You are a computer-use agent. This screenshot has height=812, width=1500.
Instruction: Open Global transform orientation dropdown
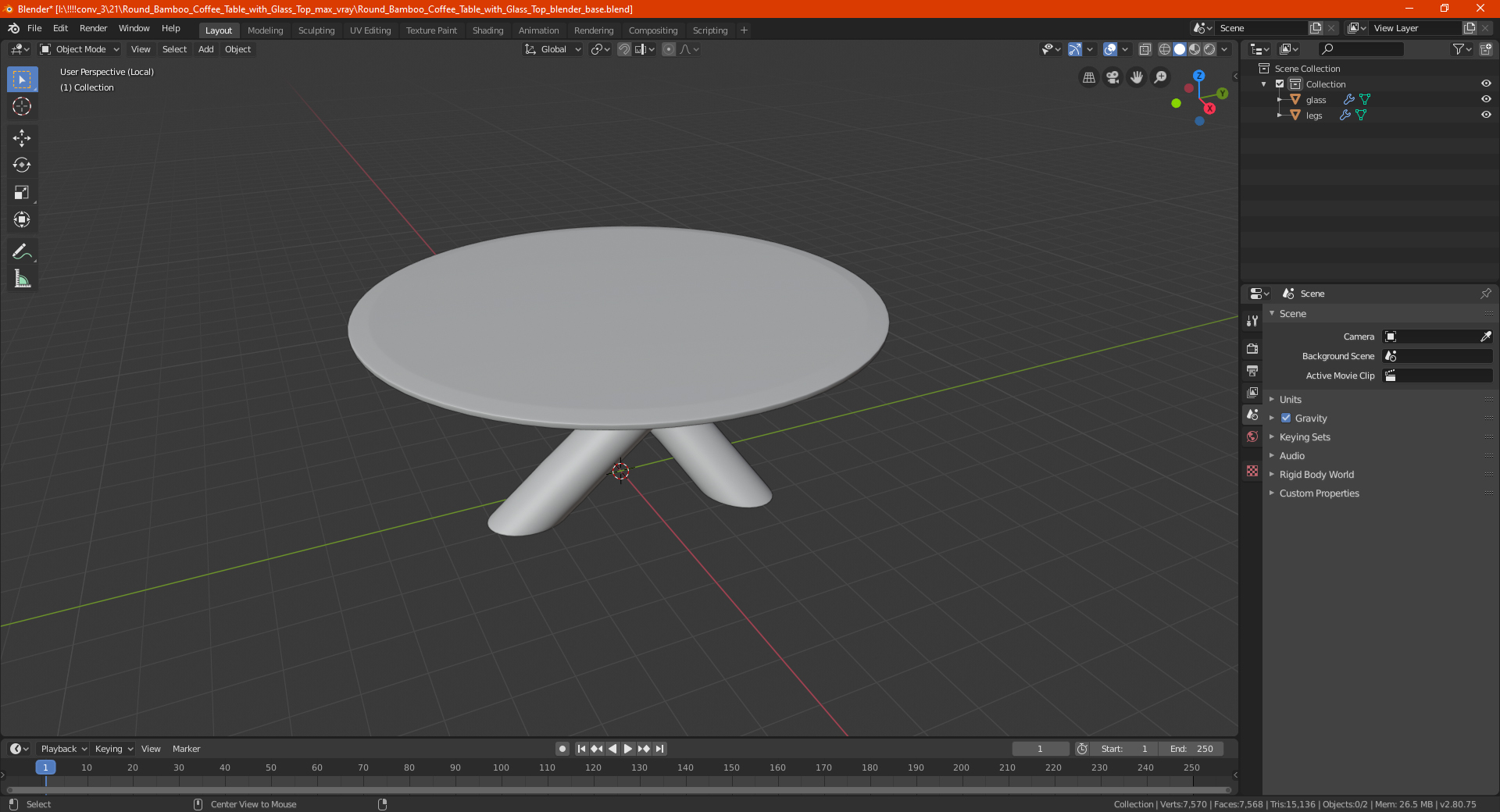click(553, 49)
